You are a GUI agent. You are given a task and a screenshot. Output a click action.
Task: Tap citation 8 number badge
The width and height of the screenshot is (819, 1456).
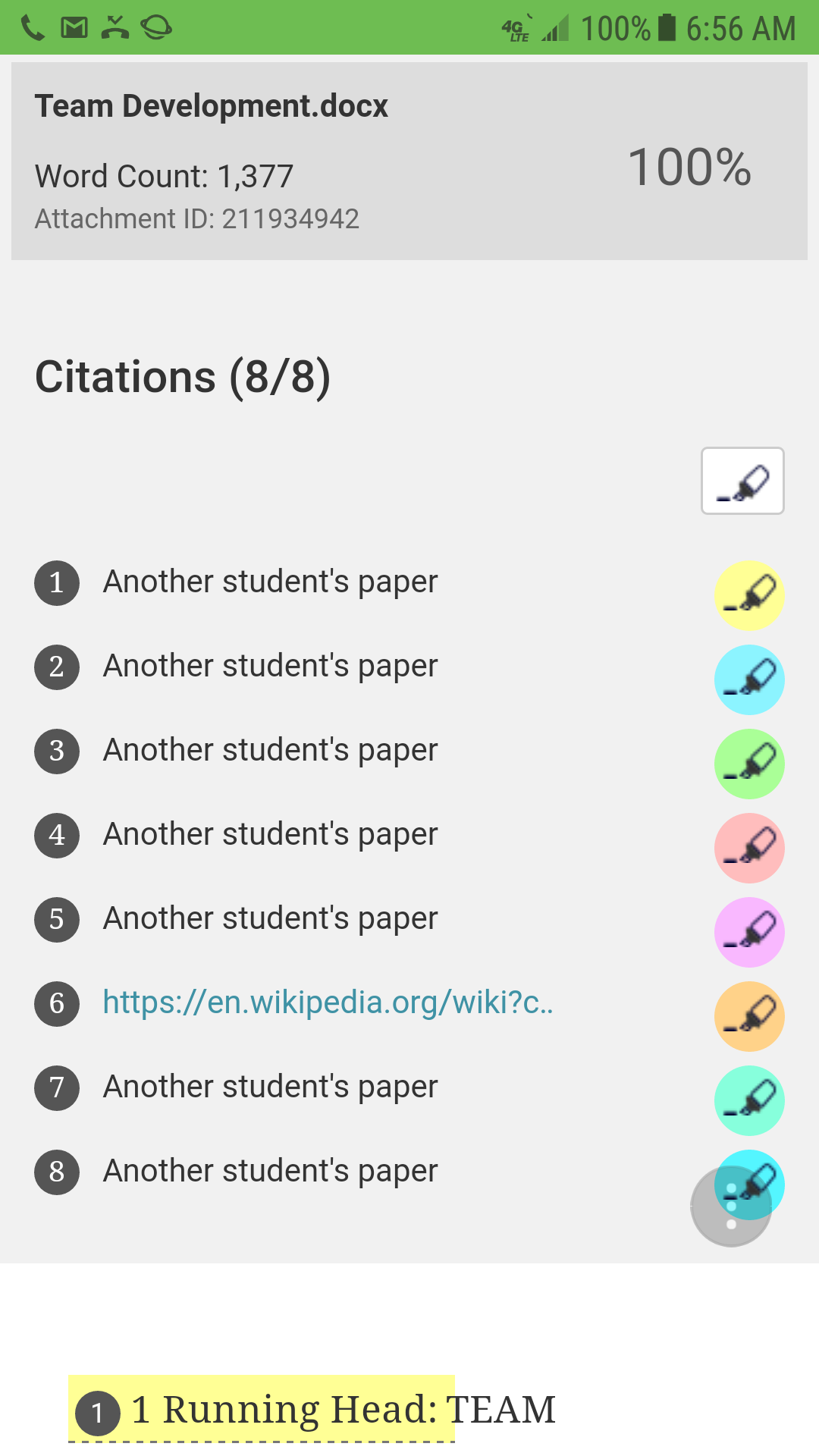pos(57,1172)
